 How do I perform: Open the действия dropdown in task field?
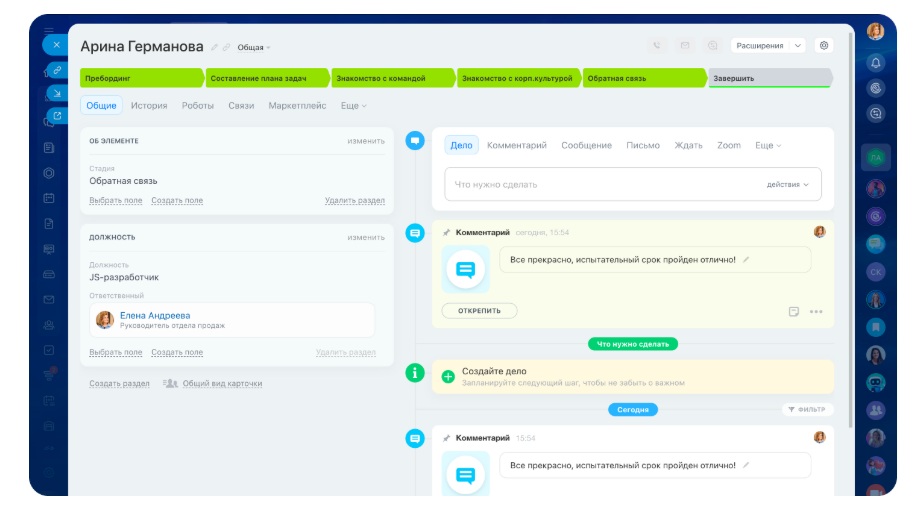click(787, 184)
